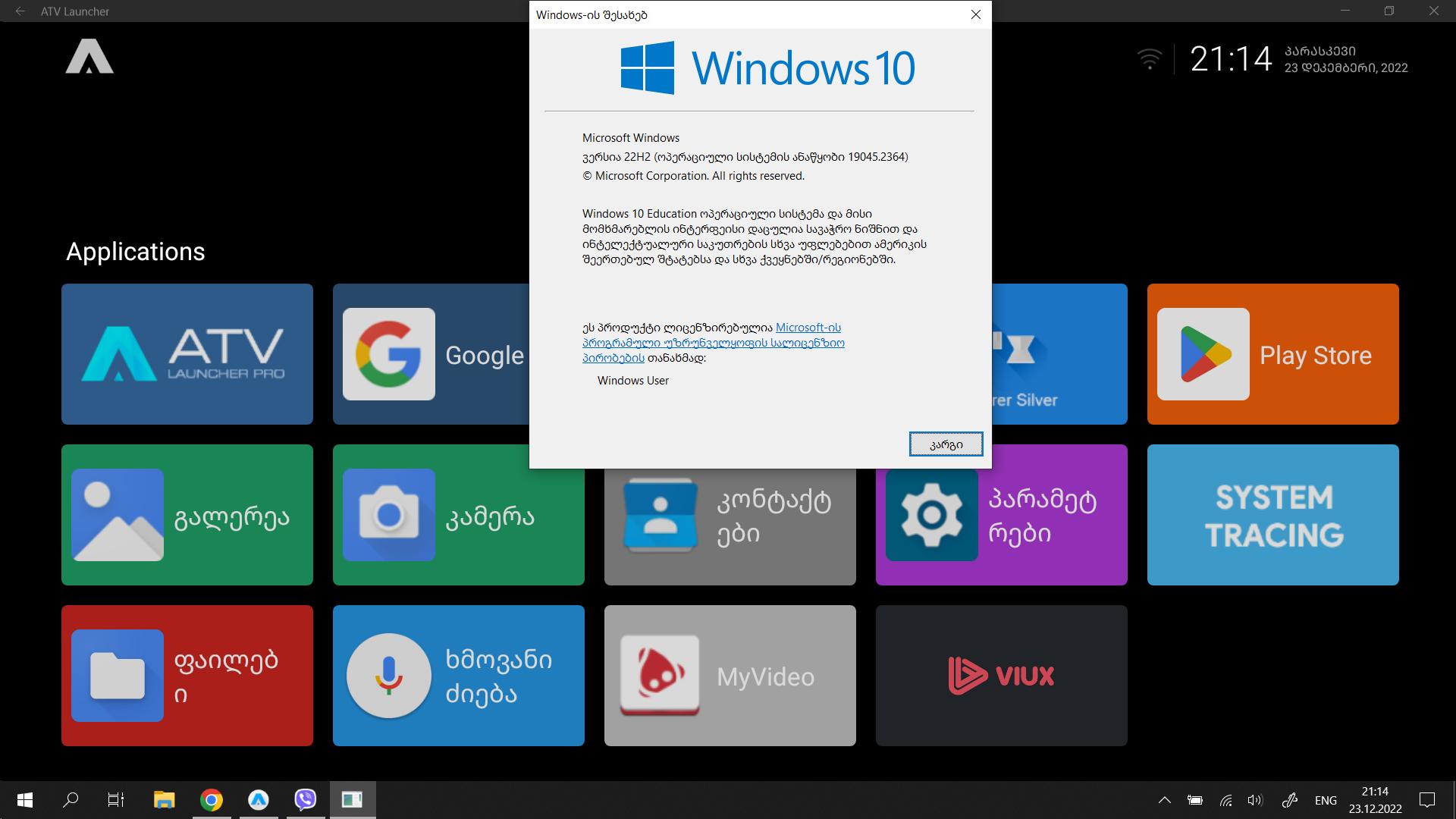Expand hidden system tray icons chevron
This screenshot has width=1456, height=819.
pos(1164,800)
